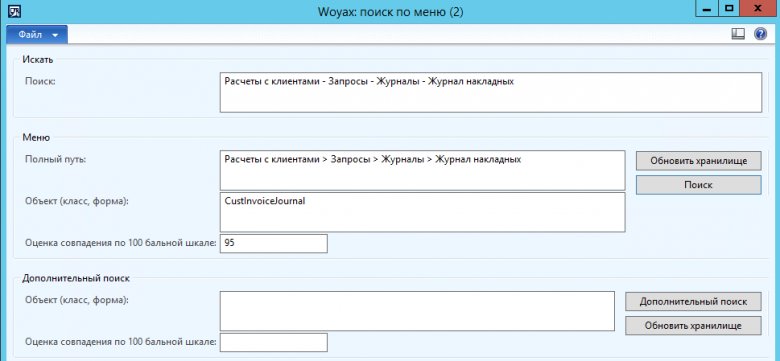Image resolution: width=780 pixels, height=361 pixels.
Task: Click the Поиск button
Action: tap(698, 184)
